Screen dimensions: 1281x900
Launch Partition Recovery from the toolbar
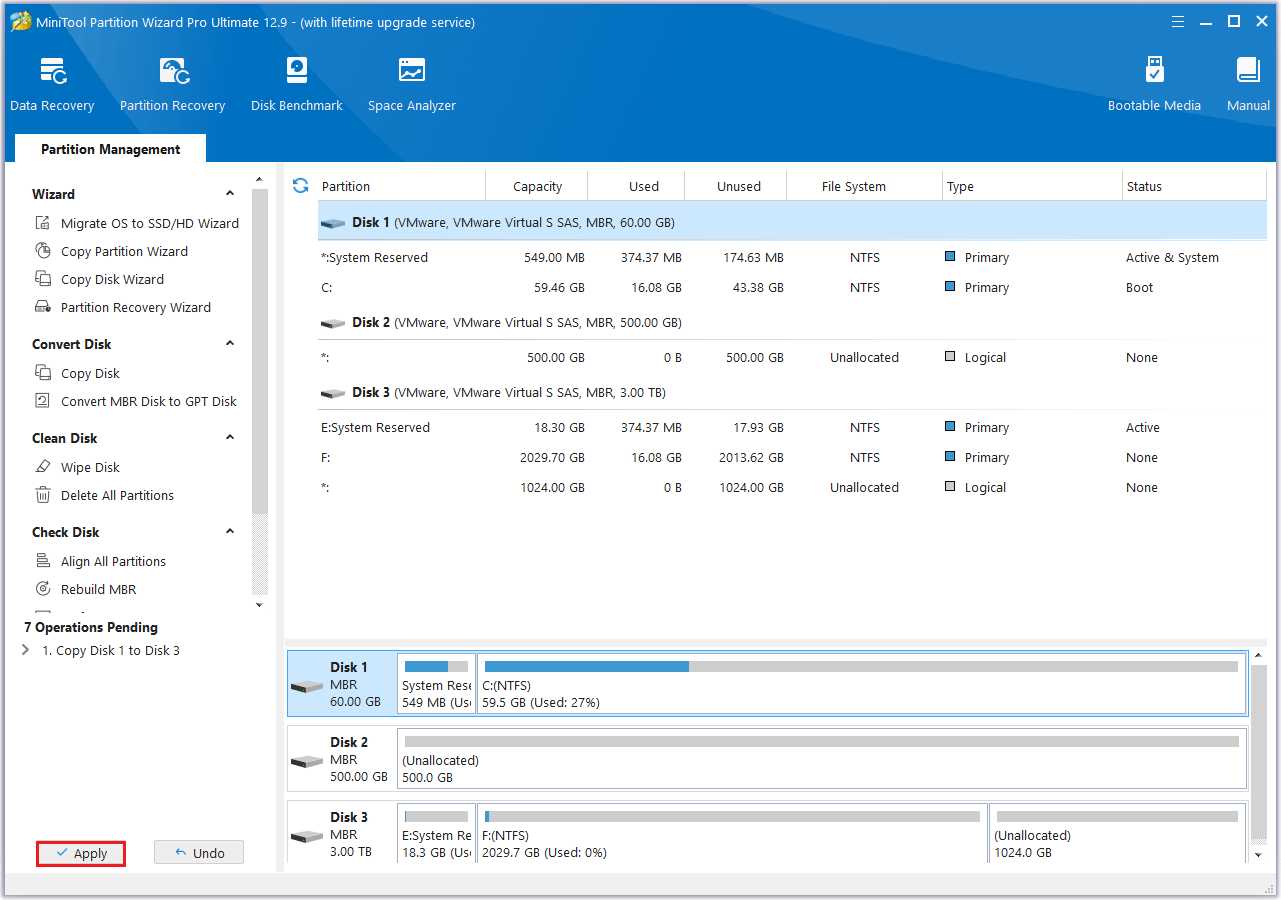173,85
